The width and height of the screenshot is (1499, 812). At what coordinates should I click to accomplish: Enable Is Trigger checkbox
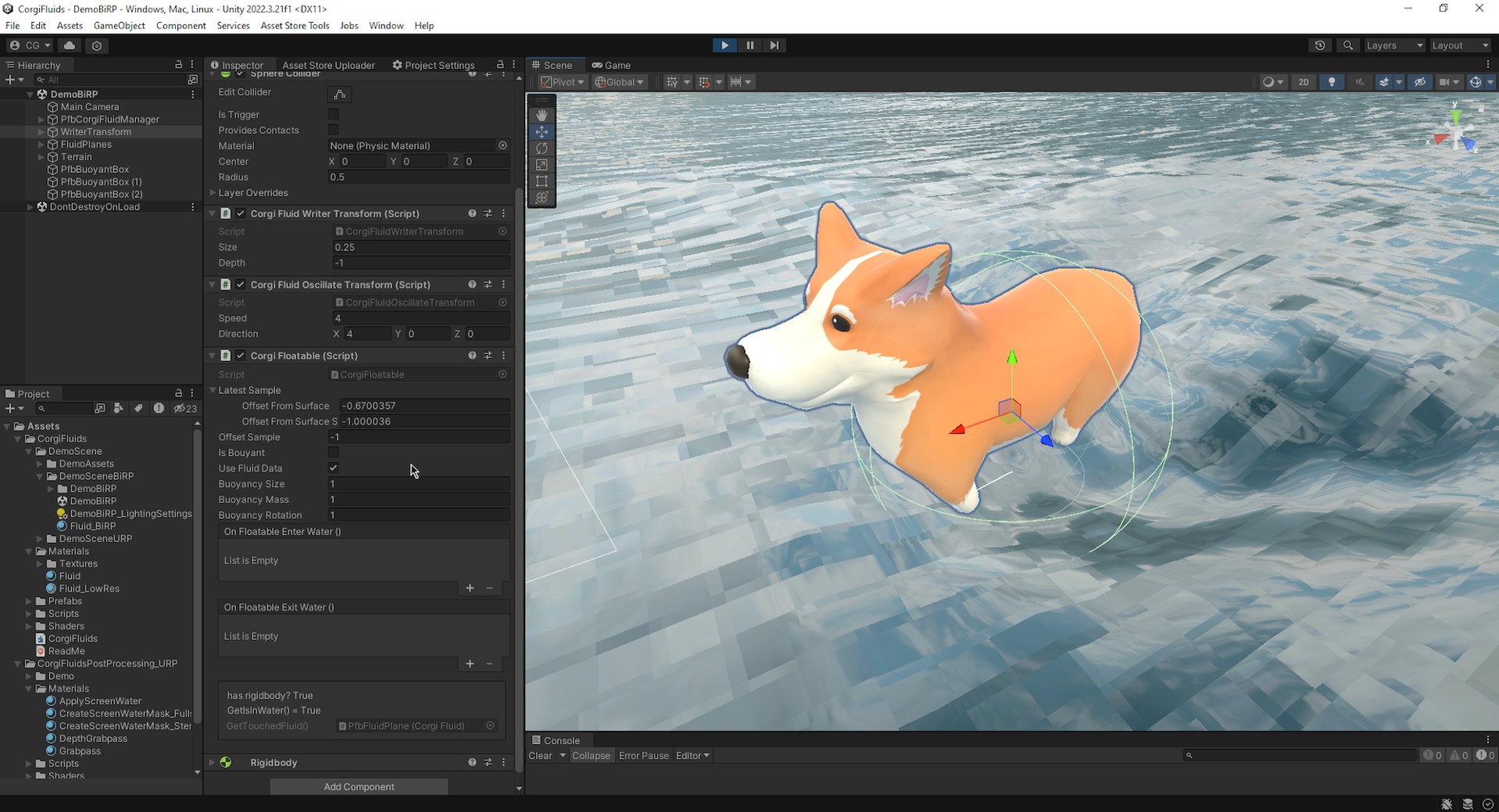pyautogui.click(x=333, y=114)
